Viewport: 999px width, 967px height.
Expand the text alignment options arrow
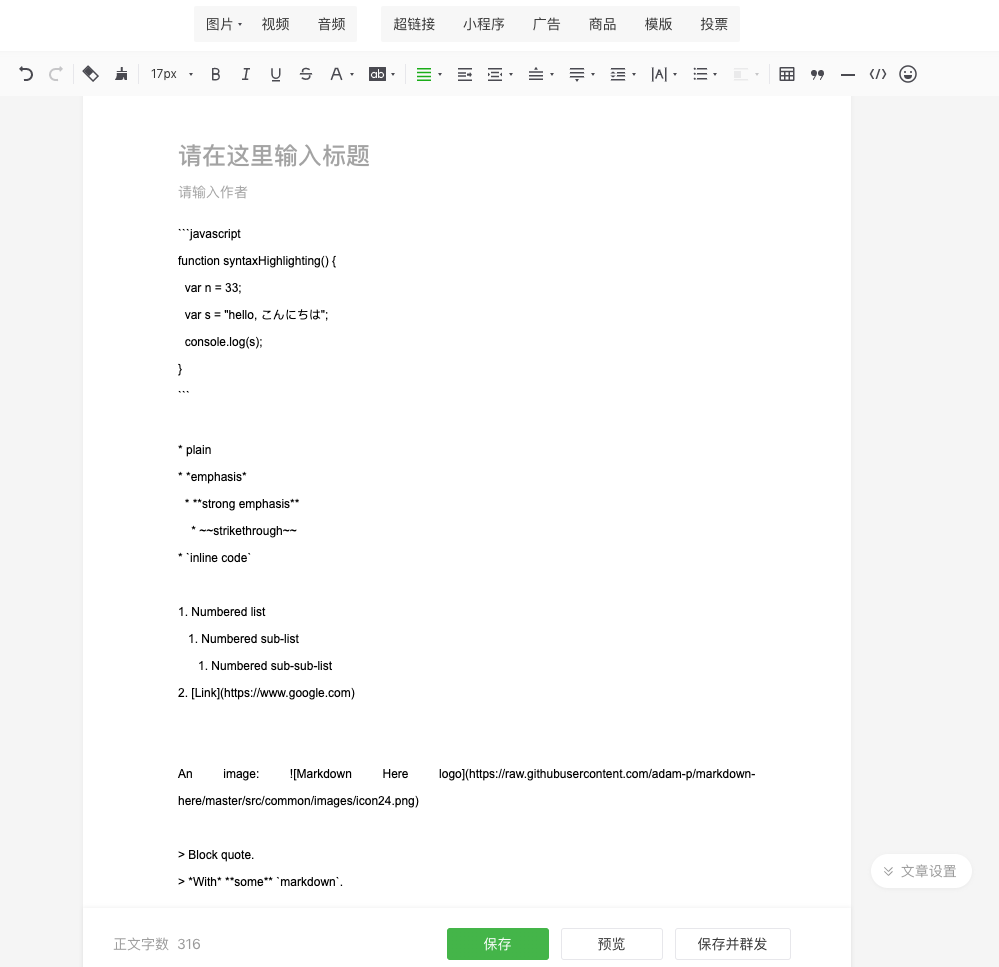click(440, 75)
